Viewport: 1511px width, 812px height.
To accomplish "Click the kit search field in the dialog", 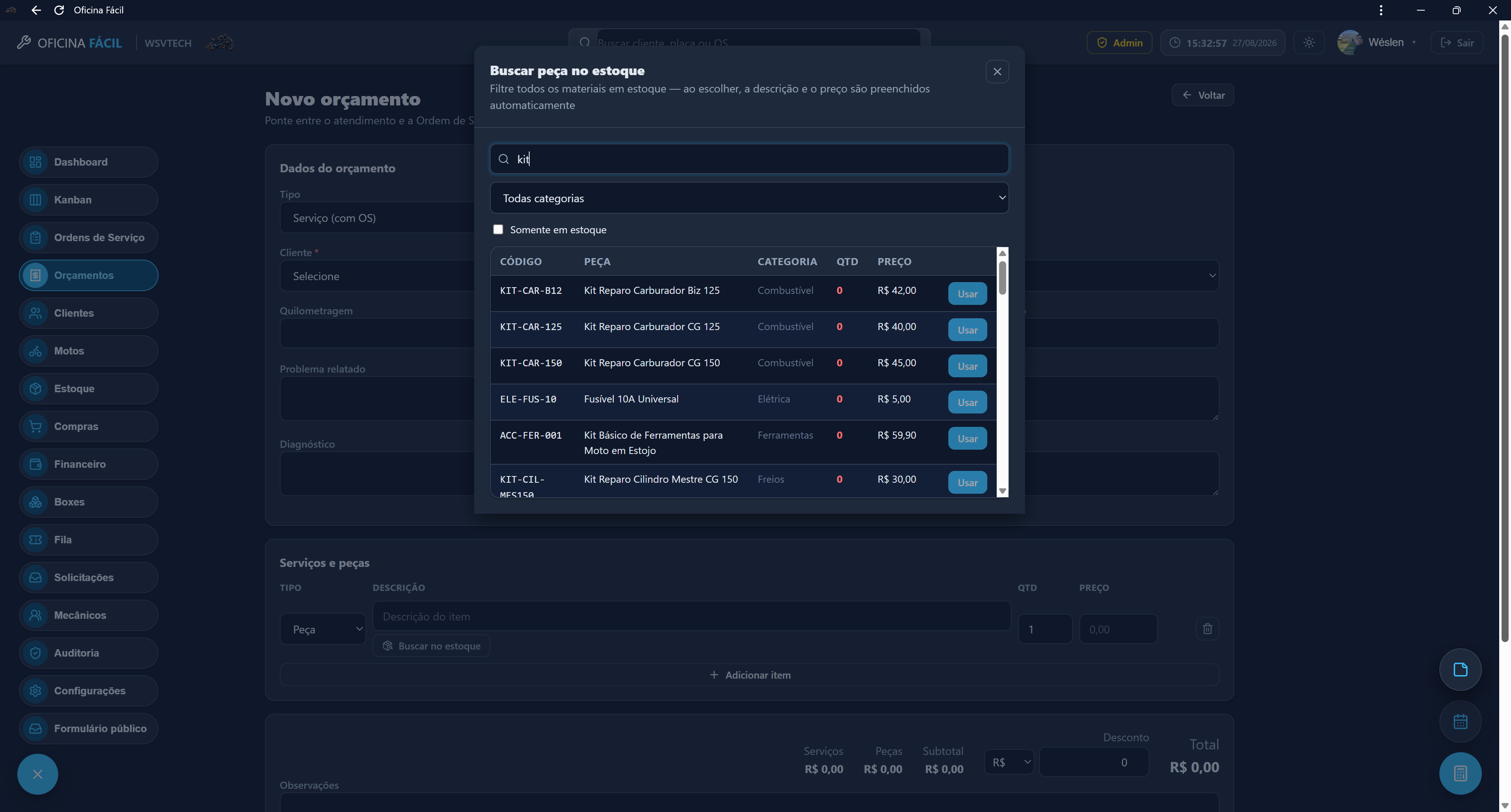I will (x=749, y=159).
